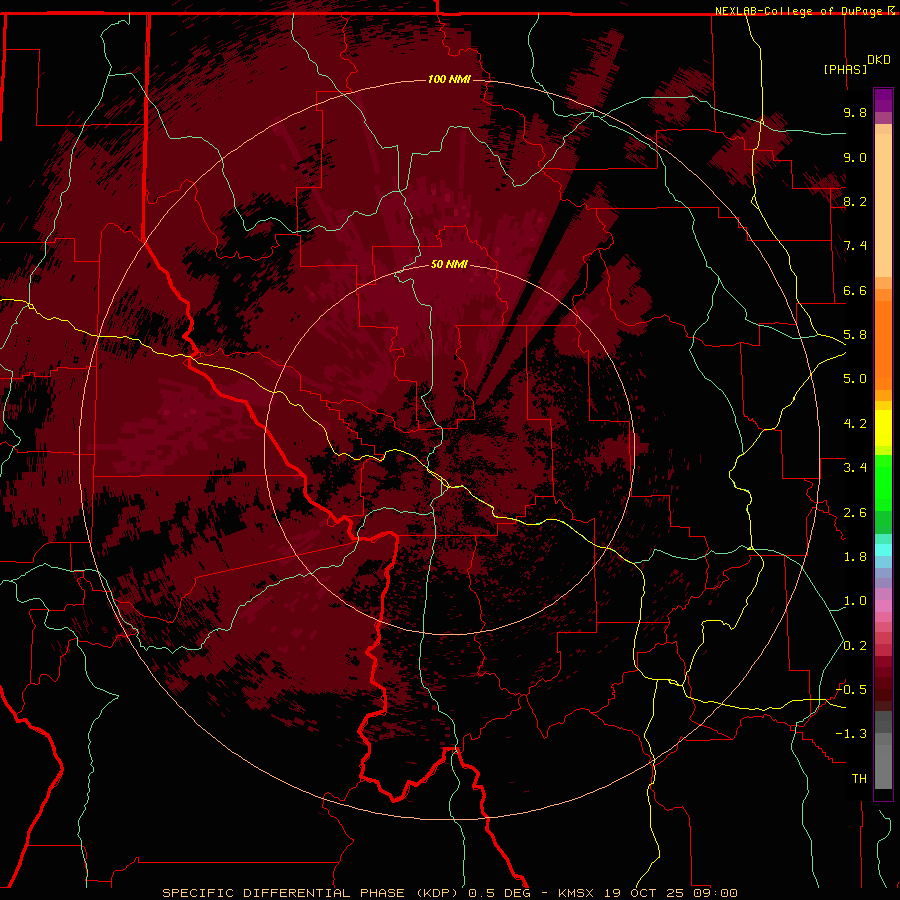Click the yellow segment of the color bar
Image resolution: width=900 pixels, height=900 pixels.
[883, 428]
